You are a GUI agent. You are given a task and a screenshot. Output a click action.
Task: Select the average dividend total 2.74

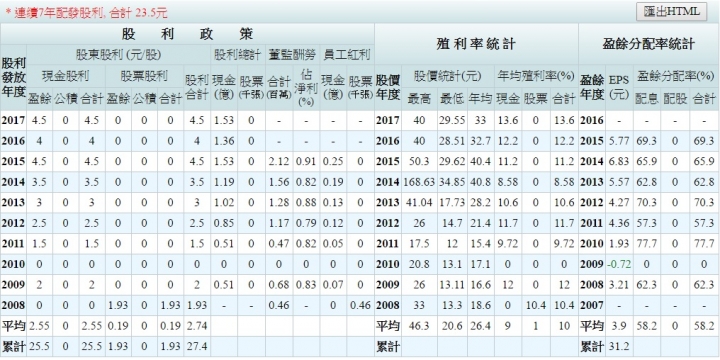[197, 326]
